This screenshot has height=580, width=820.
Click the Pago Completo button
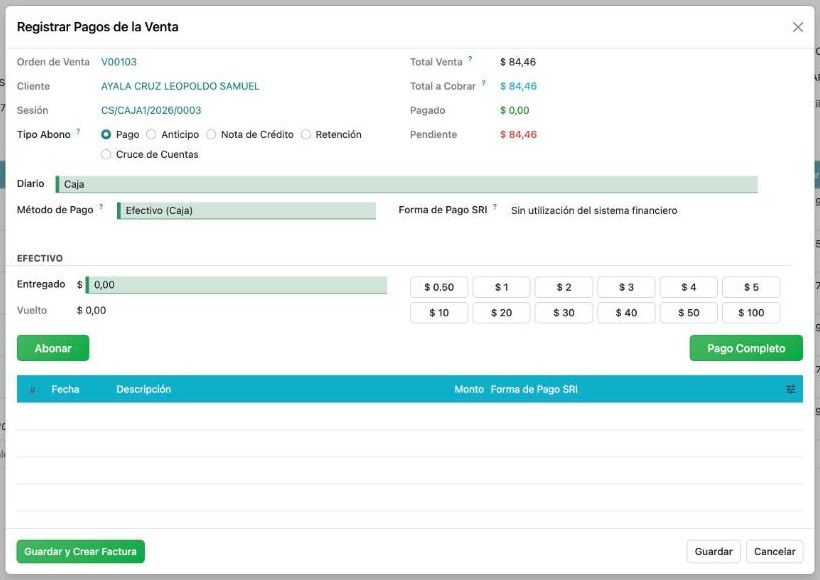pyautogui.click(x=746, y=348)
